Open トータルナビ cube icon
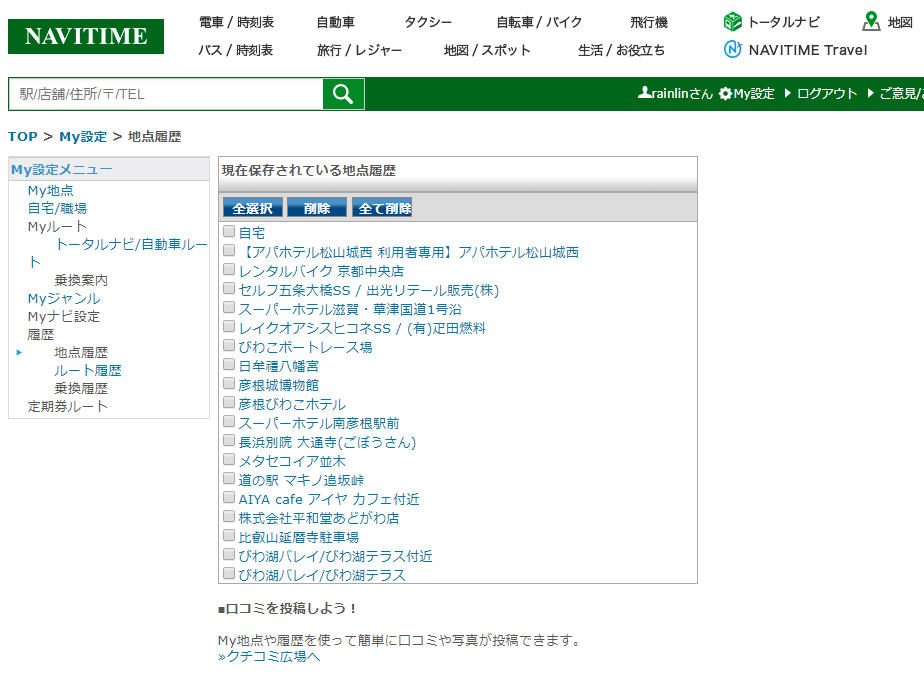Screen dimensions: 924x697 [733, 22]
